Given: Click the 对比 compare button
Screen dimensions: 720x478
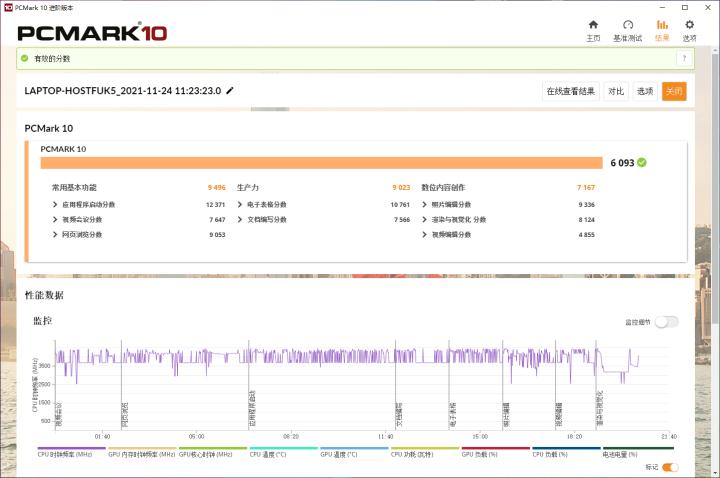Looking at the screenshot, I should click(616, 91).
